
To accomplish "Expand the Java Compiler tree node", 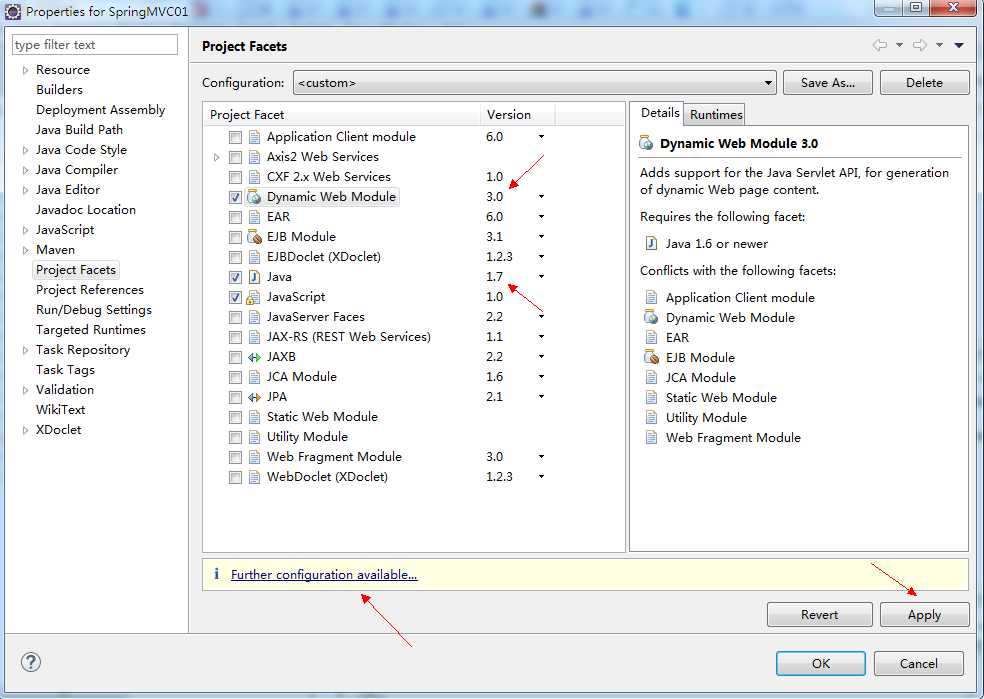I will (25, 170).
